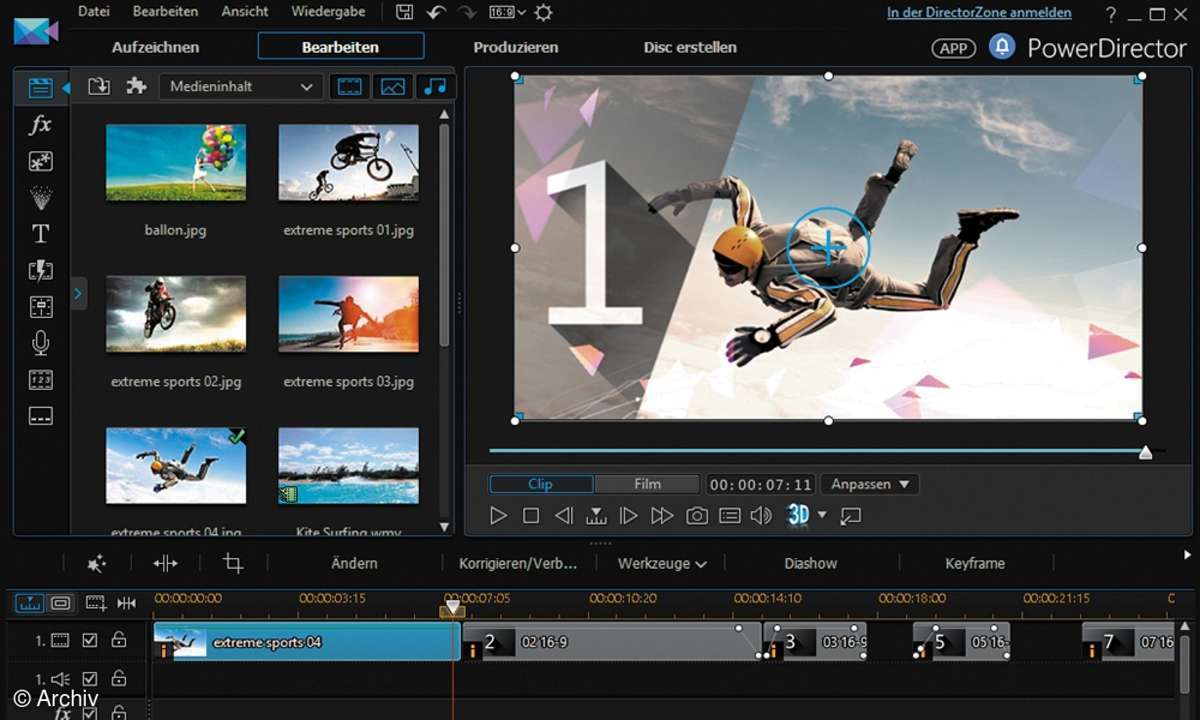The width and height of the screenshot is (1200, 720).
Task: Click the notification bell icon
Action: click(x=1001, y=47)
